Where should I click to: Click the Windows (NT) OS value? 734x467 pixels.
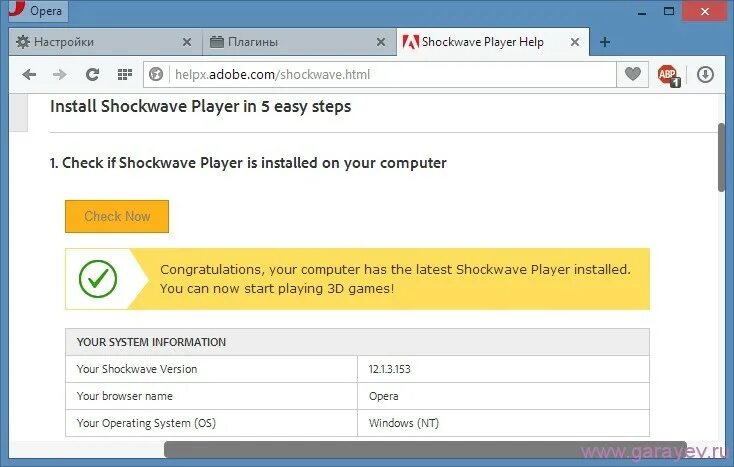point(404,423)
